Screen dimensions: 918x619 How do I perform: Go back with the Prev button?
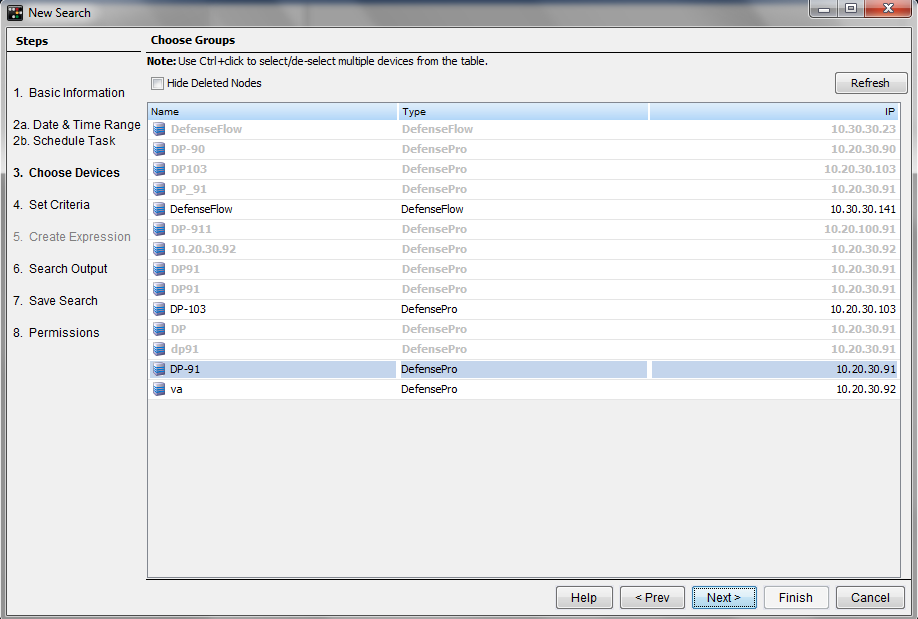pos(652,598)
